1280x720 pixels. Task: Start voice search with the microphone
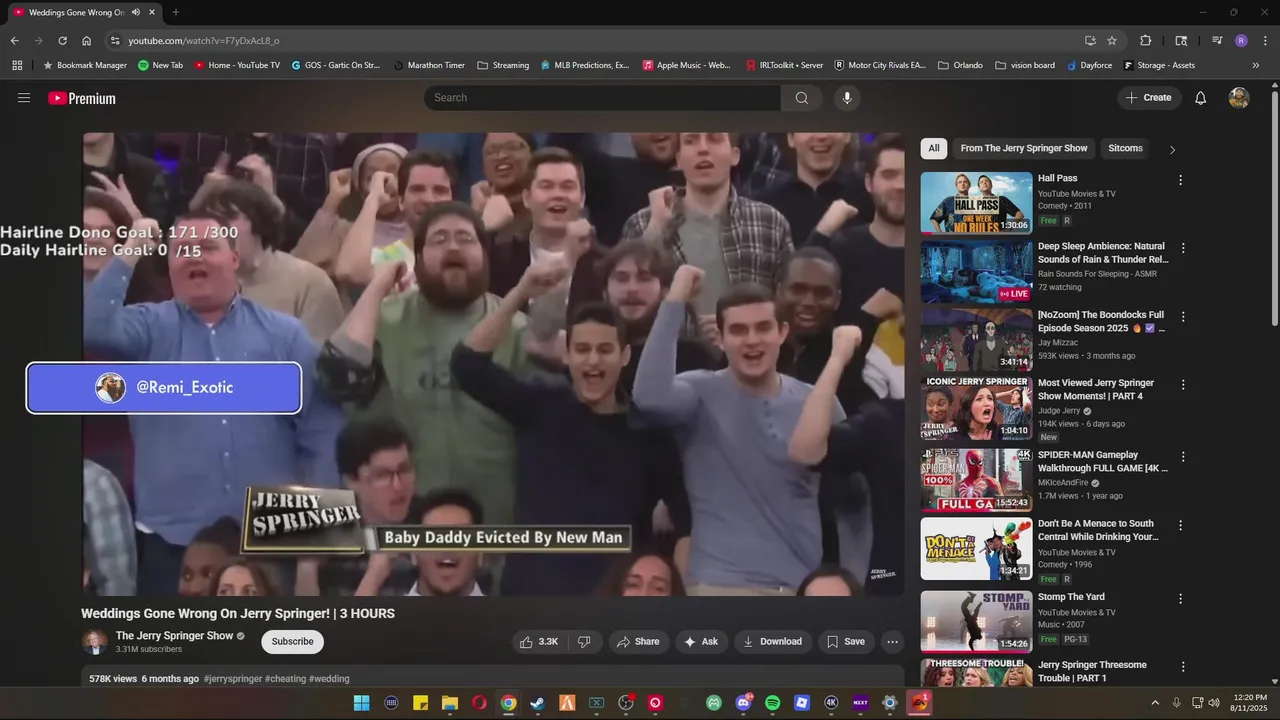847,98
